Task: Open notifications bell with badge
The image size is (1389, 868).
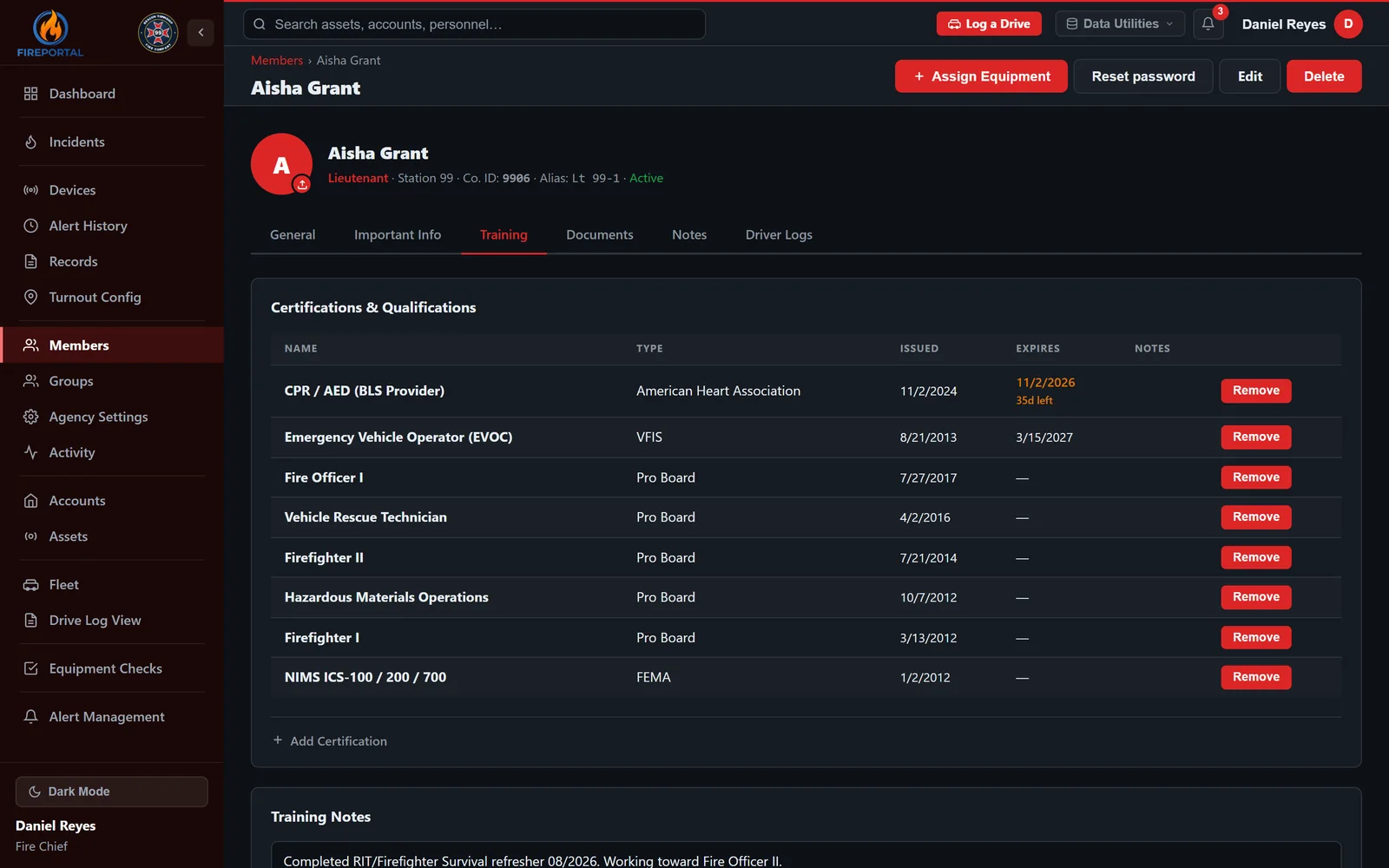Action: tap(1208, 23)
